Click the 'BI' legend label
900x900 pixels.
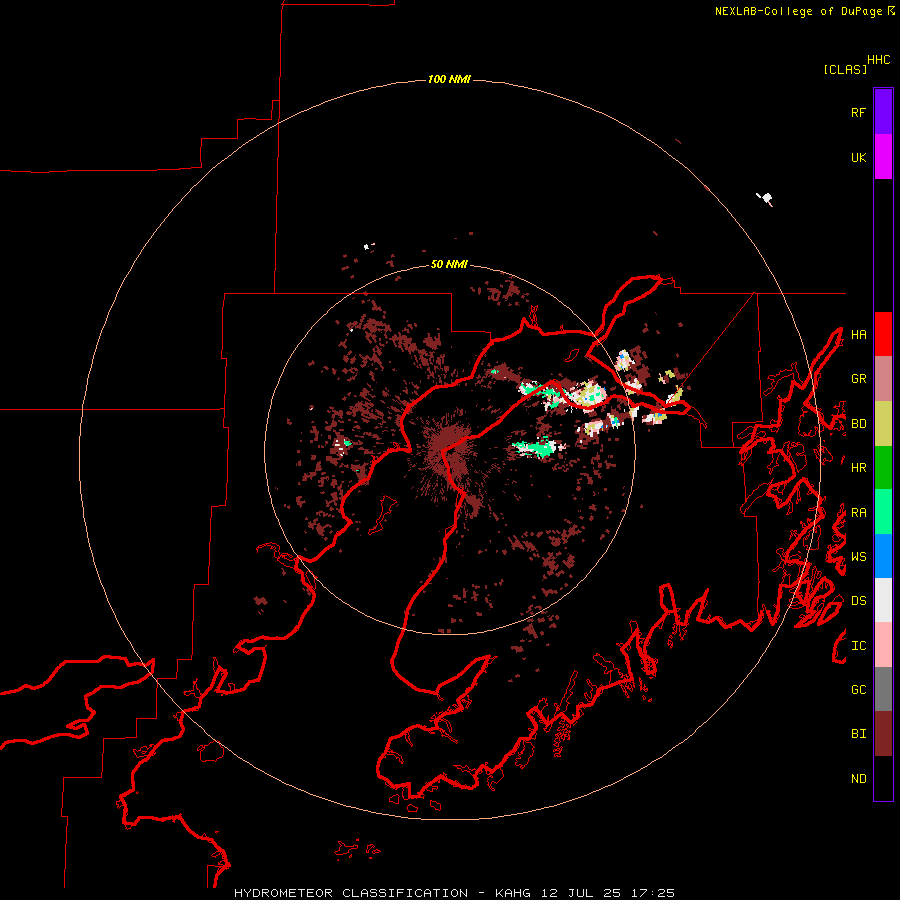pos(858,734)
